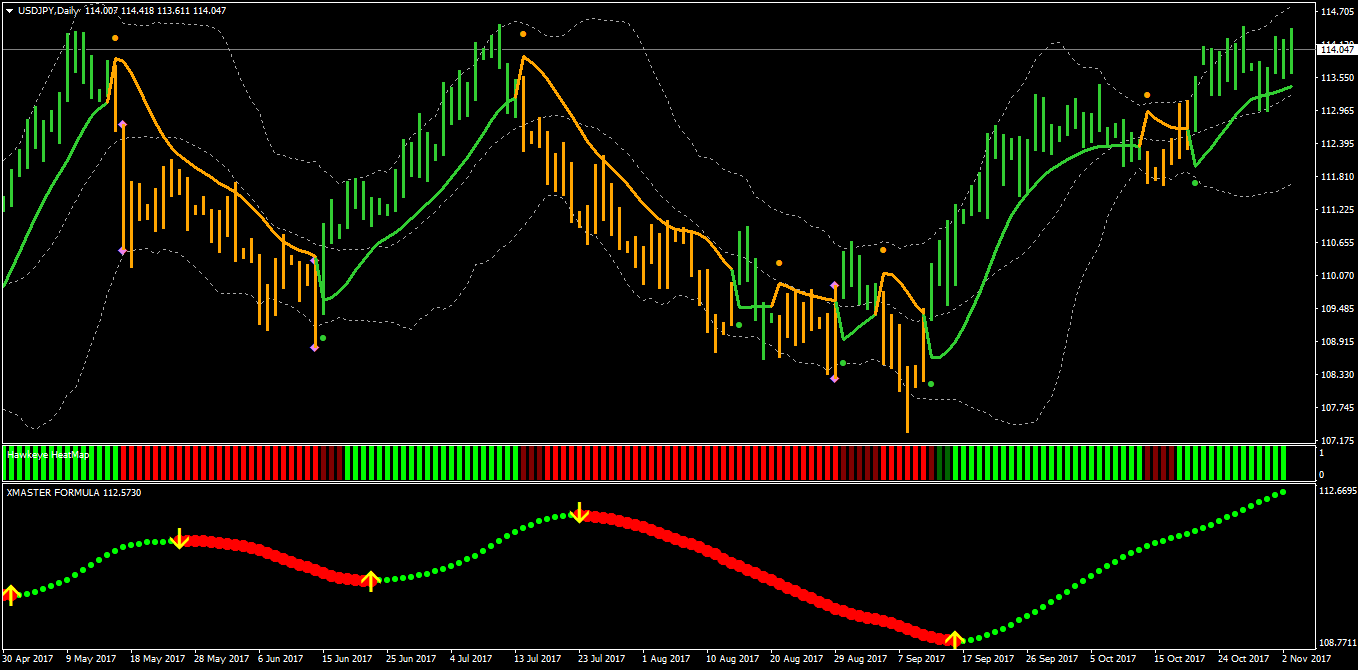Click the 24 Oct 2017 date label
Viewport: 1358px width, 670px height.
point(1244,659)
